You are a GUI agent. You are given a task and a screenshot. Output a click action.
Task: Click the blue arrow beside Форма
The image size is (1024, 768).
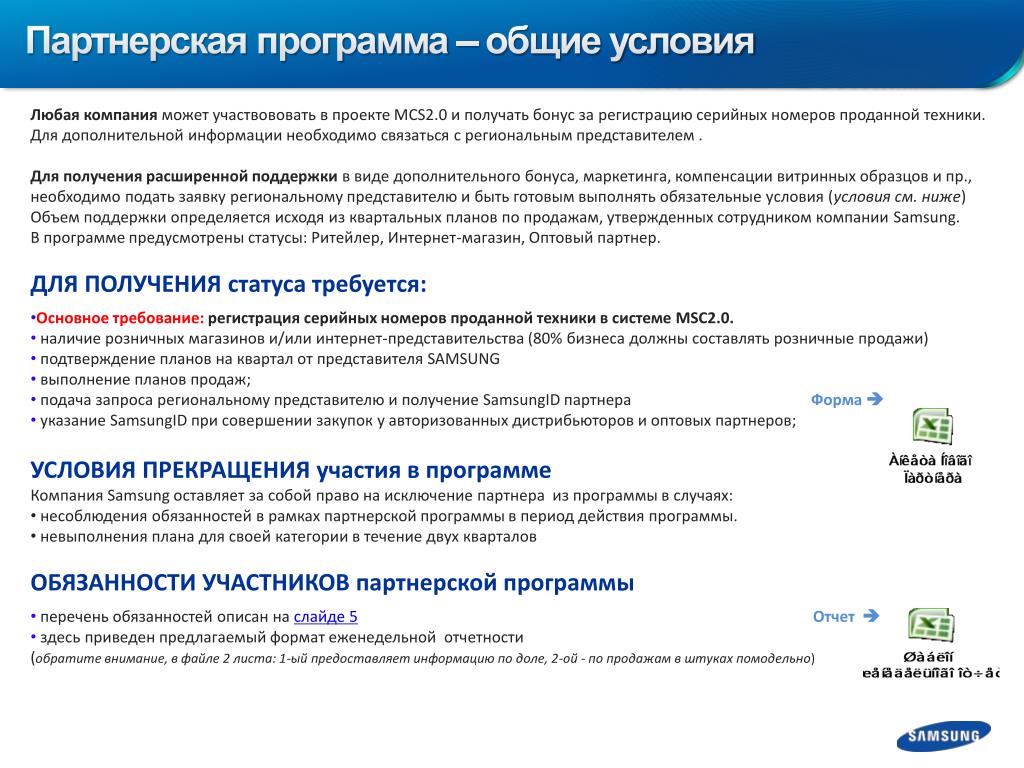875,399
